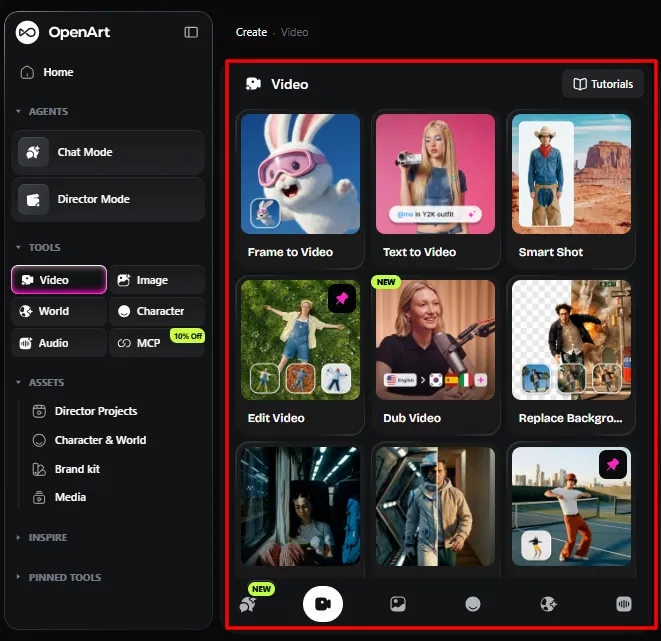Open the MCP tool

[157, 343]
